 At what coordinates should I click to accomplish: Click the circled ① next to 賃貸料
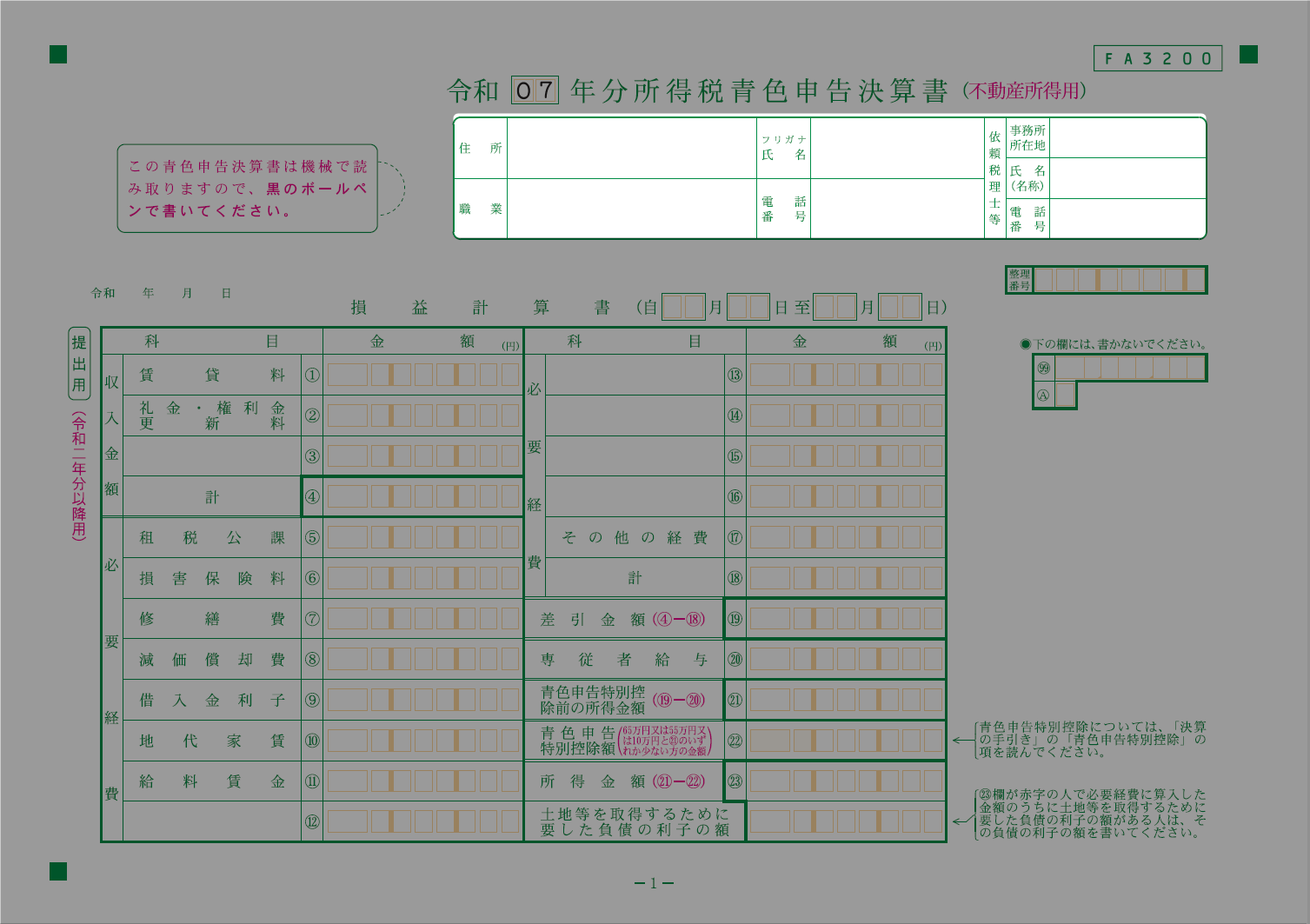[312, 376]
